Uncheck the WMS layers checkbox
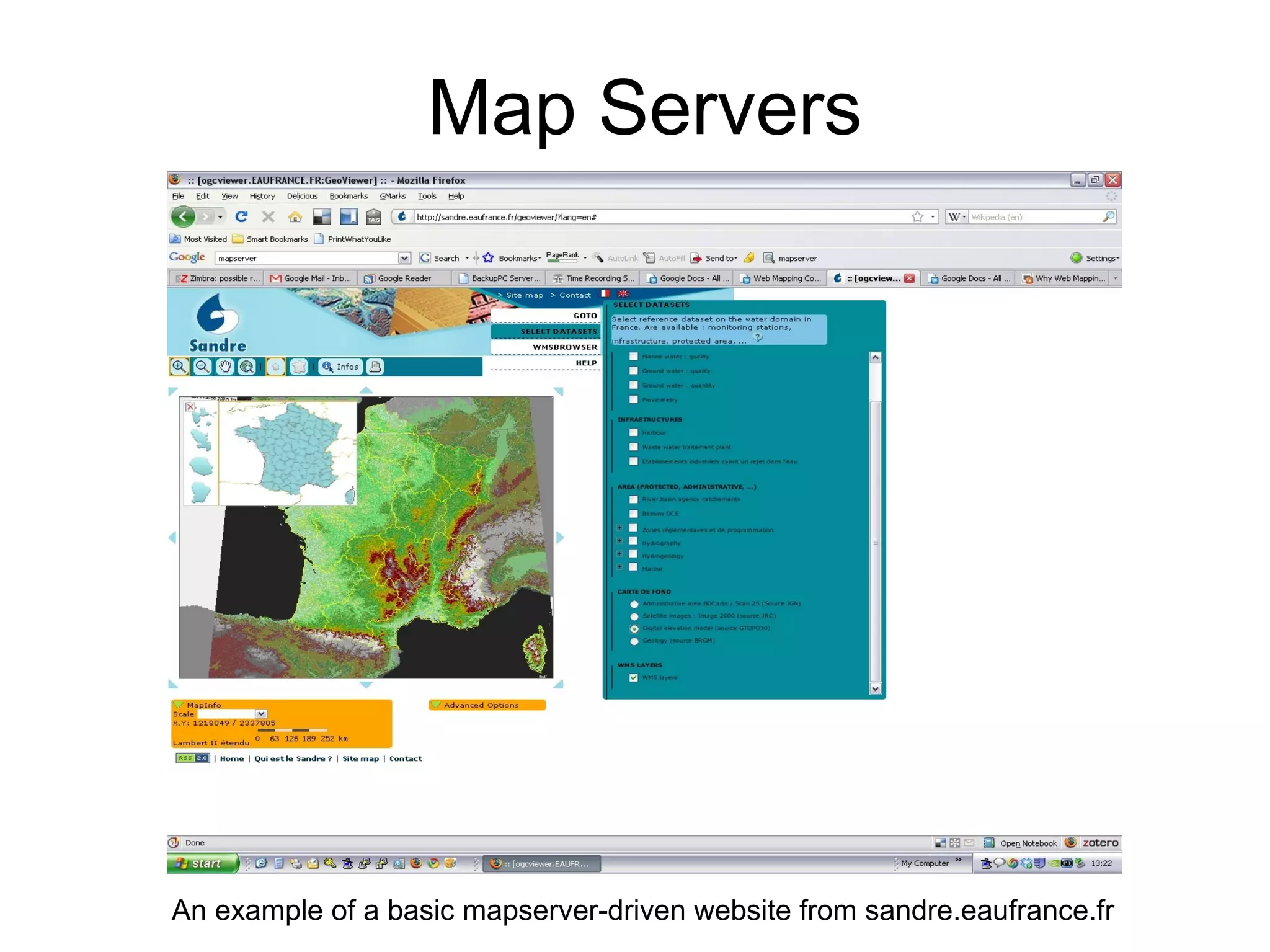Screen dimensions: 1270x952 click(x=633, y=677)
